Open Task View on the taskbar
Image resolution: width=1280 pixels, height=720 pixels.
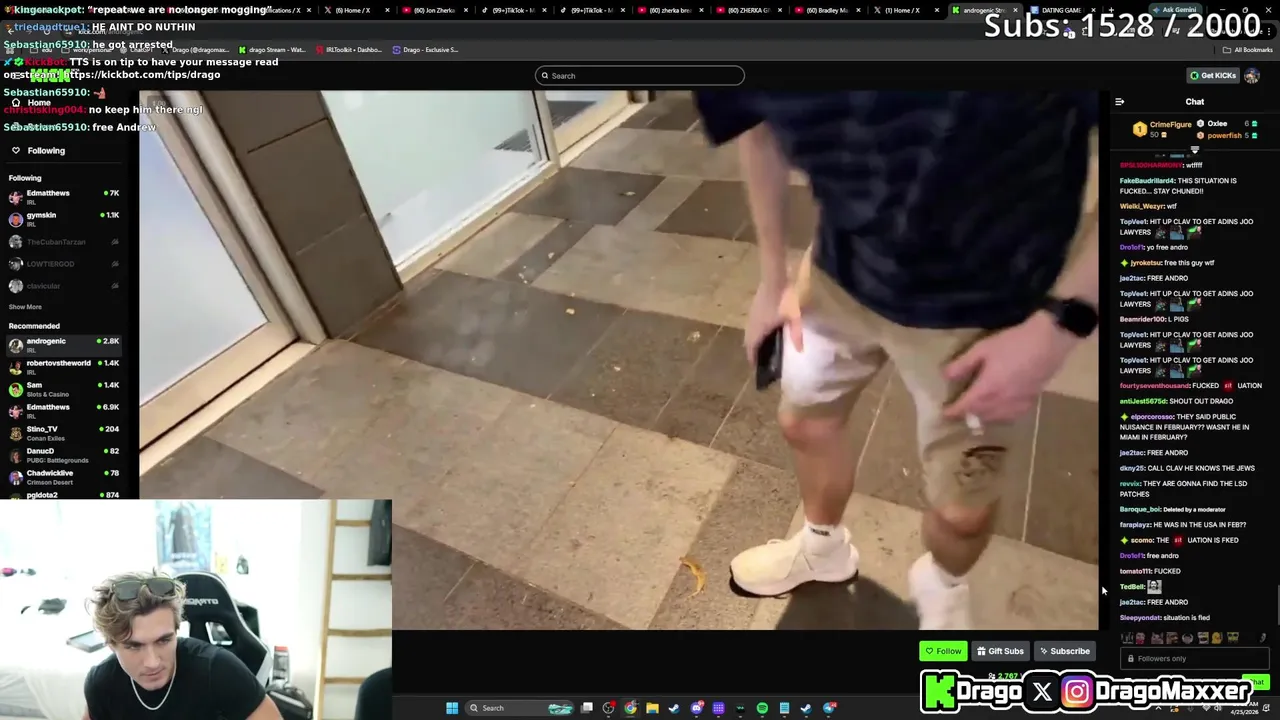point(587,708)
